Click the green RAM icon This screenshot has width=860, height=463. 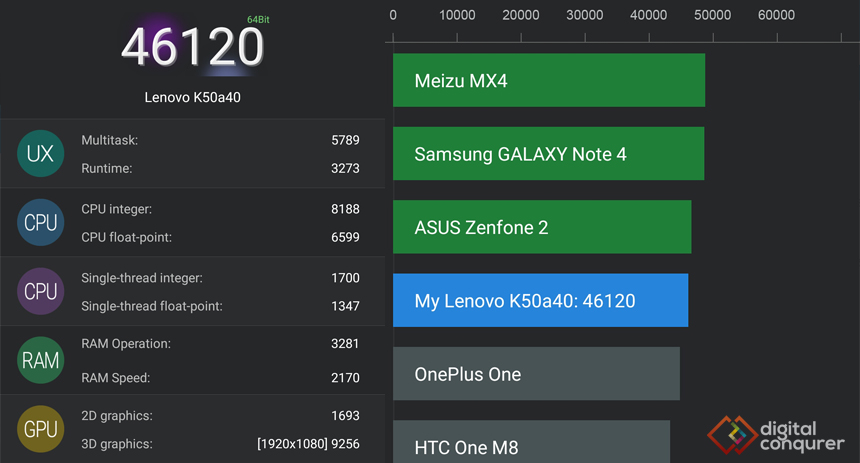tap(41, 360)
